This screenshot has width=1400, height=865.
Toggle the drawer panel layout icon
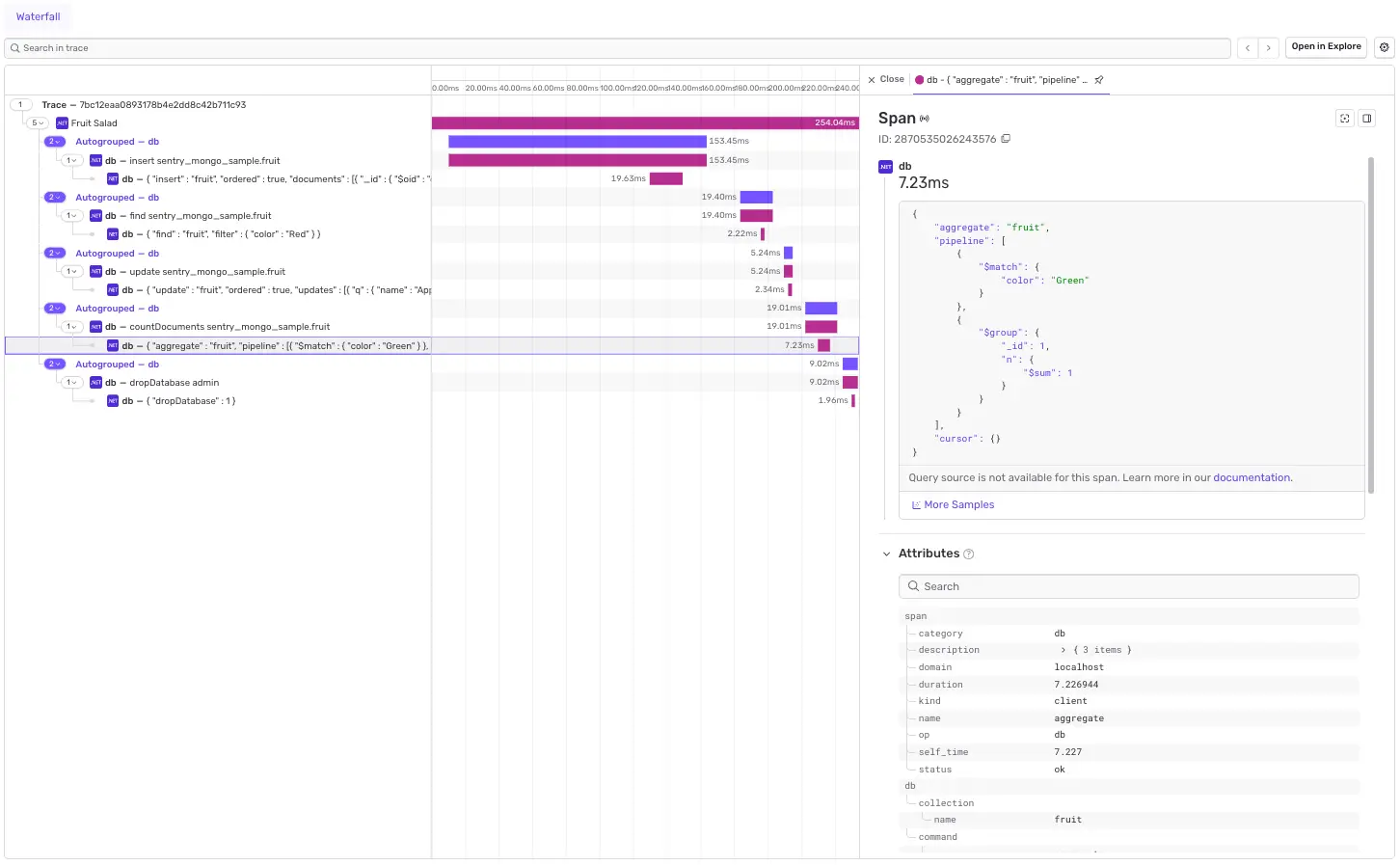pos(1366,119)
